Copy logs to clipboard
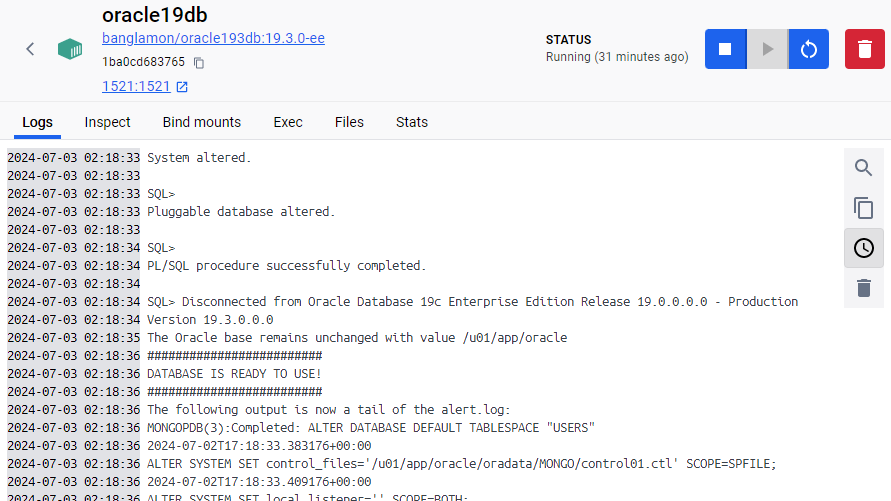Screen dimensions: 891x501 (x=864, y=208)
